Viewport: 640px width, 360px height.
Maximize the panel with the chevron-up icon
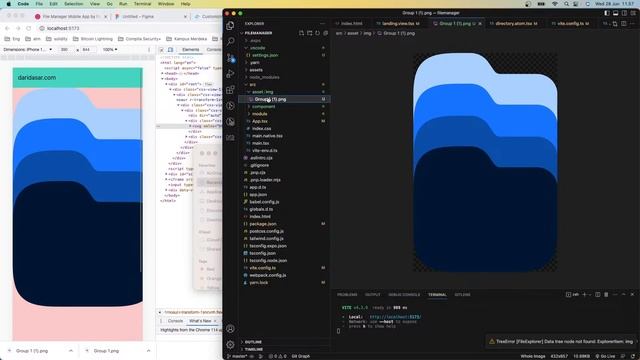[x=623, y=294]
